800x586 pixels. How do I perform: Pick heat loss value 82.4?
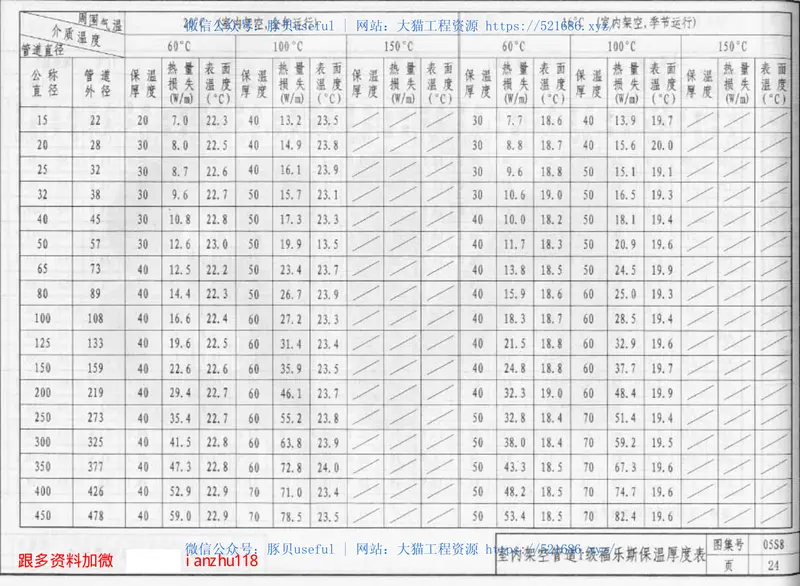click(624, 516)
